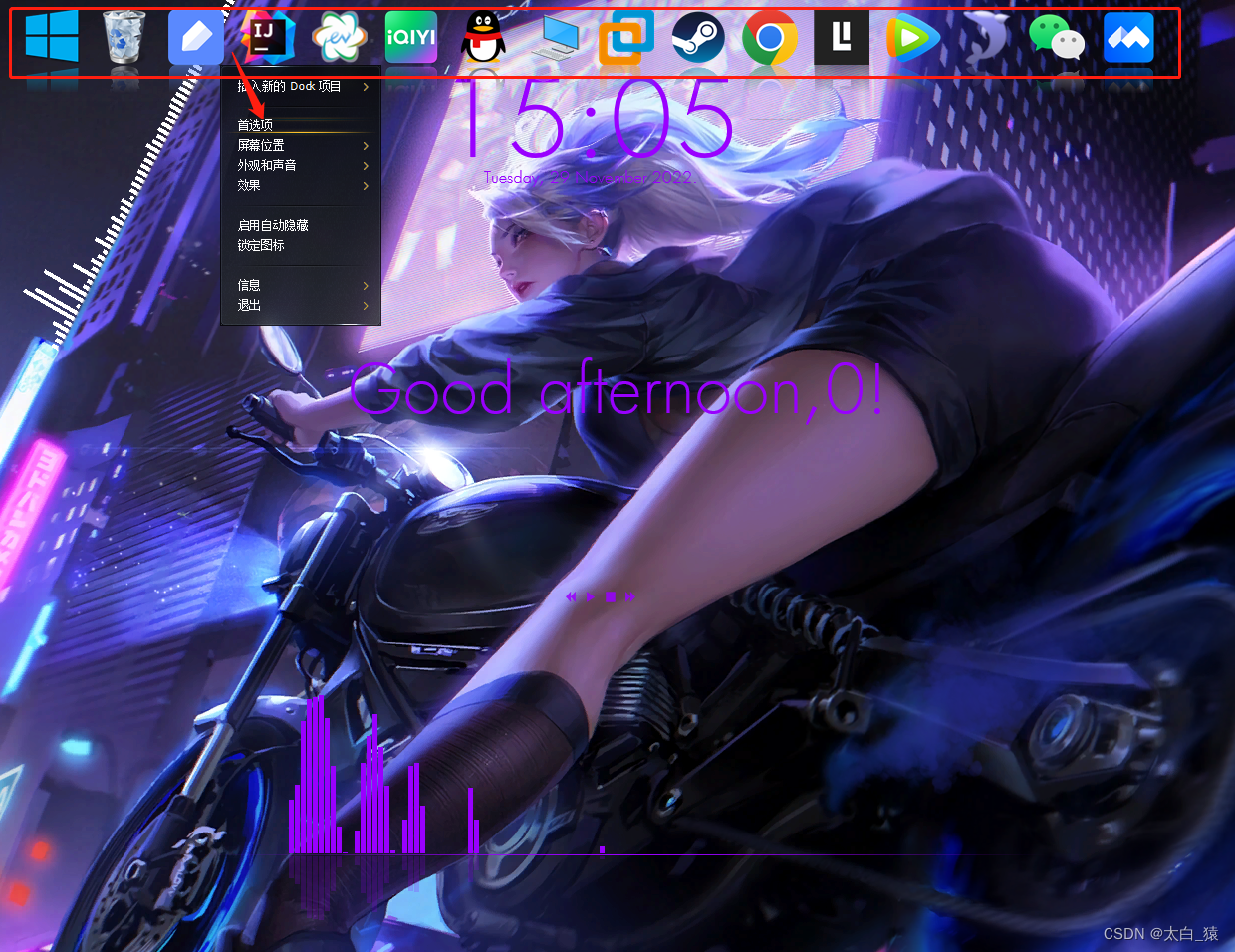Open the Recycle Bin dock icon
Viewport: 1235px width, 952px height.
tap(124, 38)
